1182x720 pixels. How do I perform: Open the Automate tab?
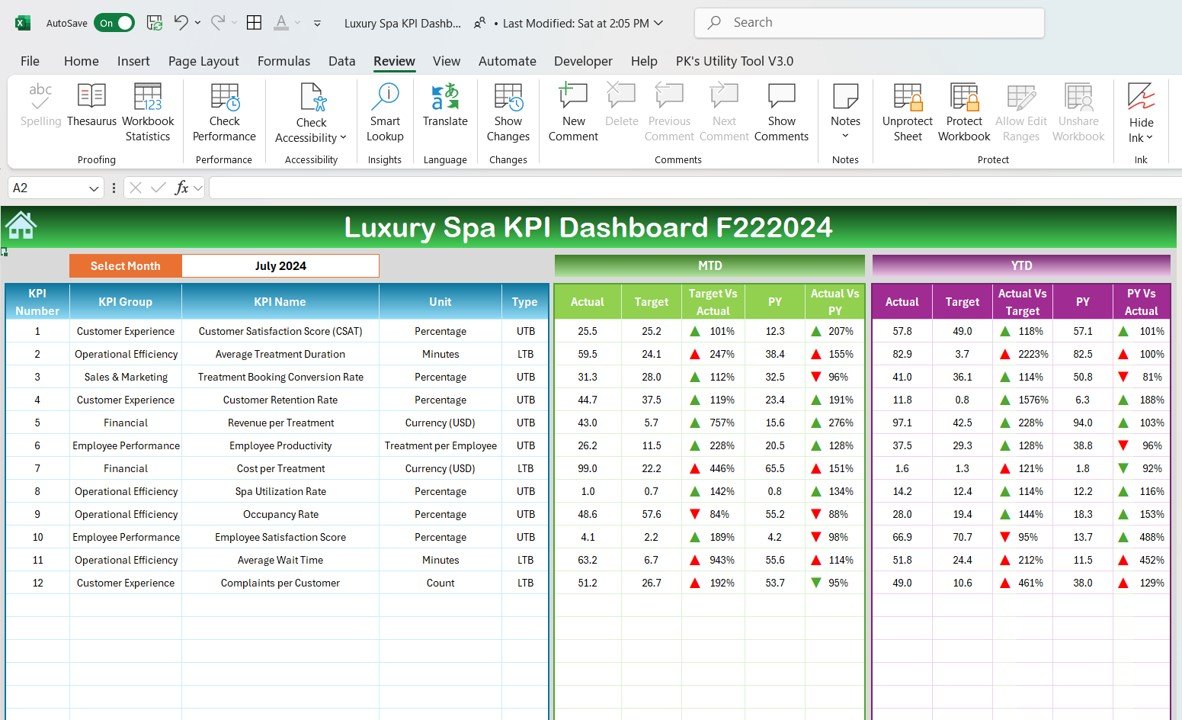coord(507,61)
